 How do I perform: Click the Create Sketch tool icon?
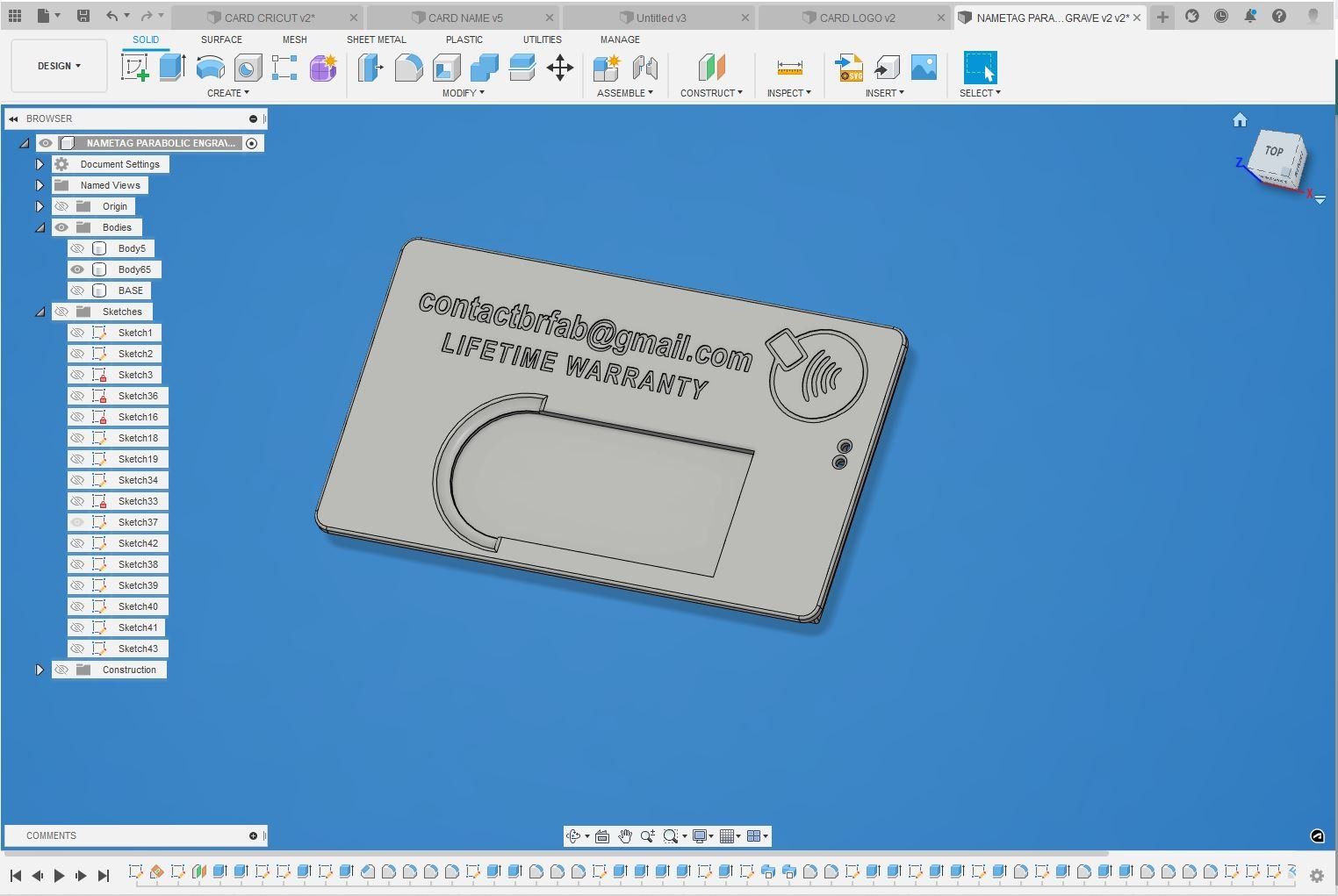pos(135,68)
